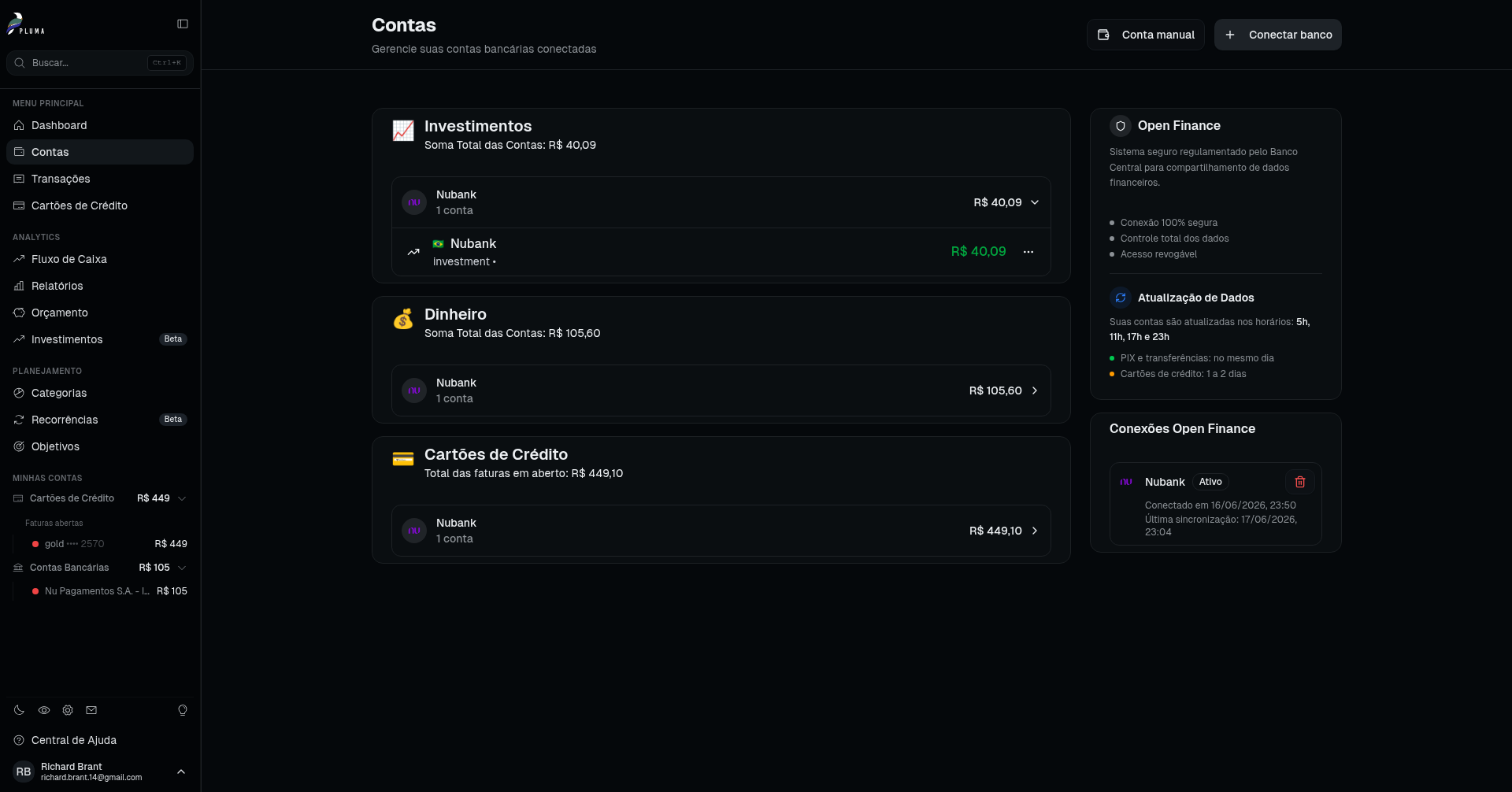The image size is (1512, 792).
Task: Focus the Buscar search field
Action: 100,63
